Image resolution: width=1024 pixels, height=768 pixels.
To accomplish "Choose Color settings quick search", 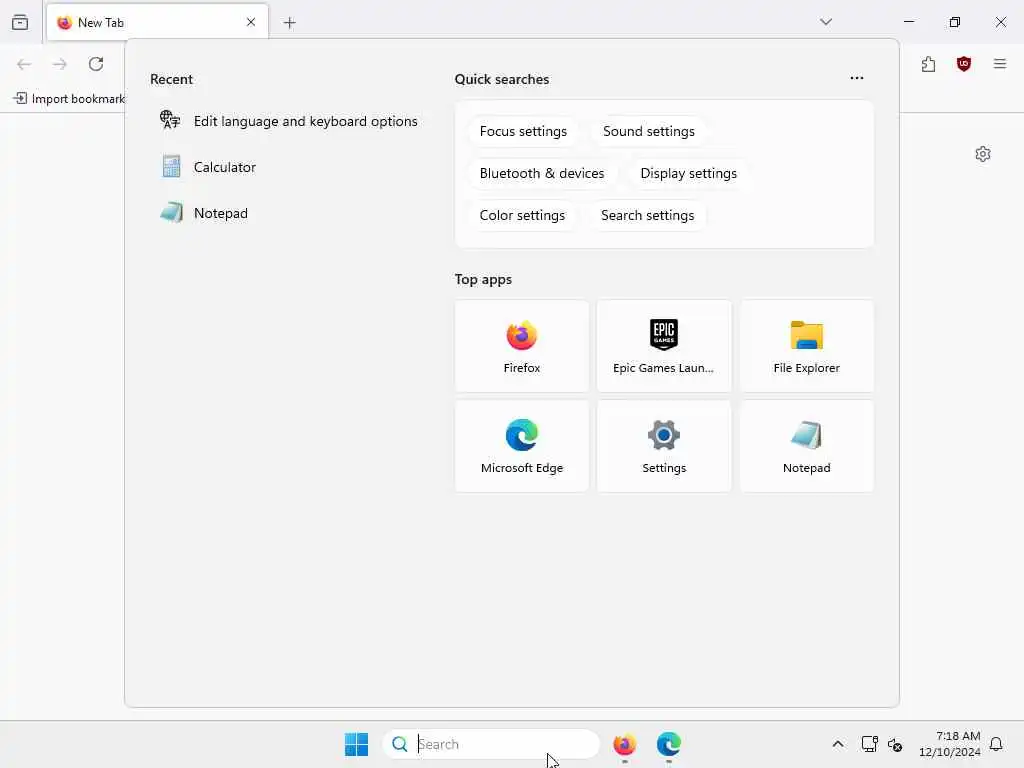I will click(522, 216).
